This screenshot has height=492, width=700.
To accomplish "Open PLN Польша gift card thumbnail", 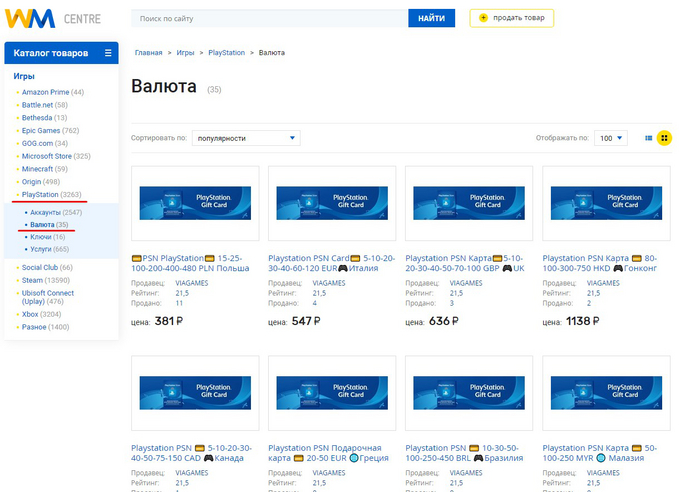I will (x=195, y=203).
